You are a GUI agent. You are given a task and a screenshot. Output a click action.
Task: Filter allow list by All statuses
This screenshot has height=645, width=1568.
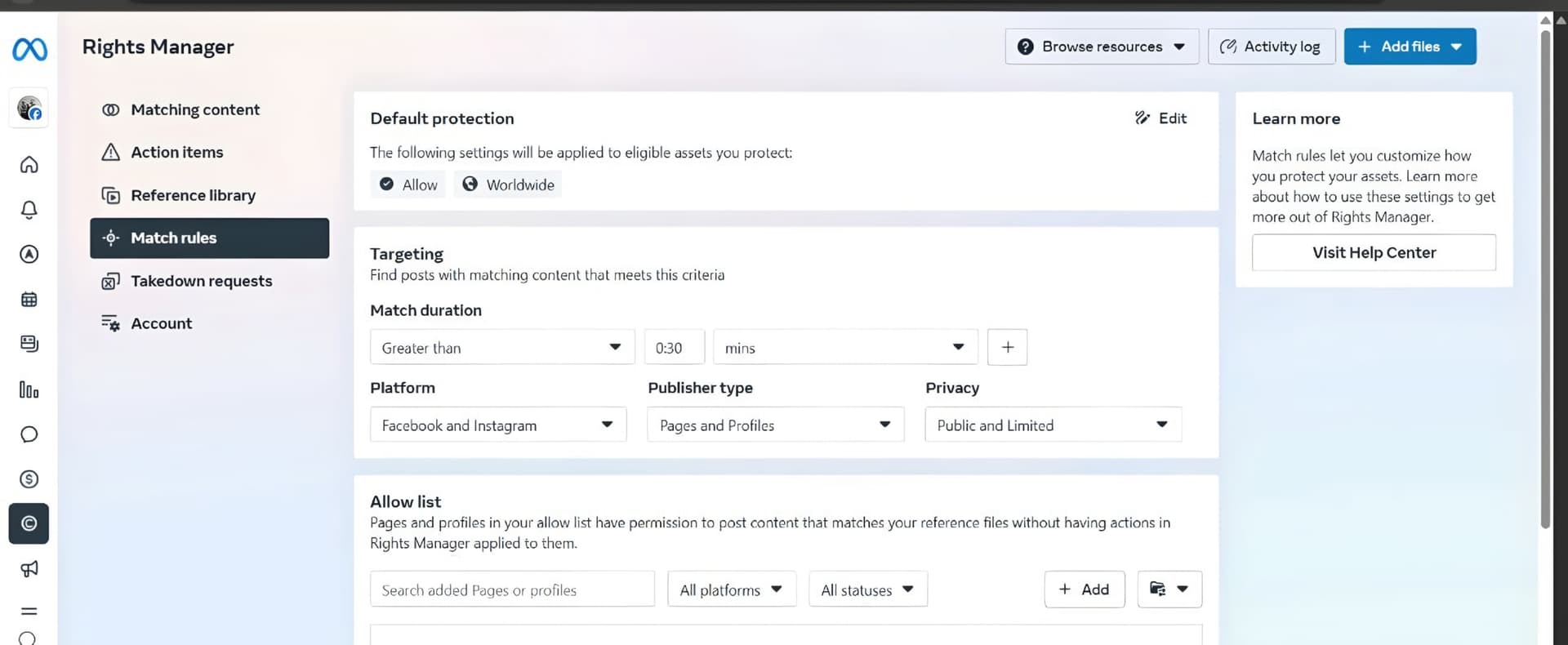[867, 589]
